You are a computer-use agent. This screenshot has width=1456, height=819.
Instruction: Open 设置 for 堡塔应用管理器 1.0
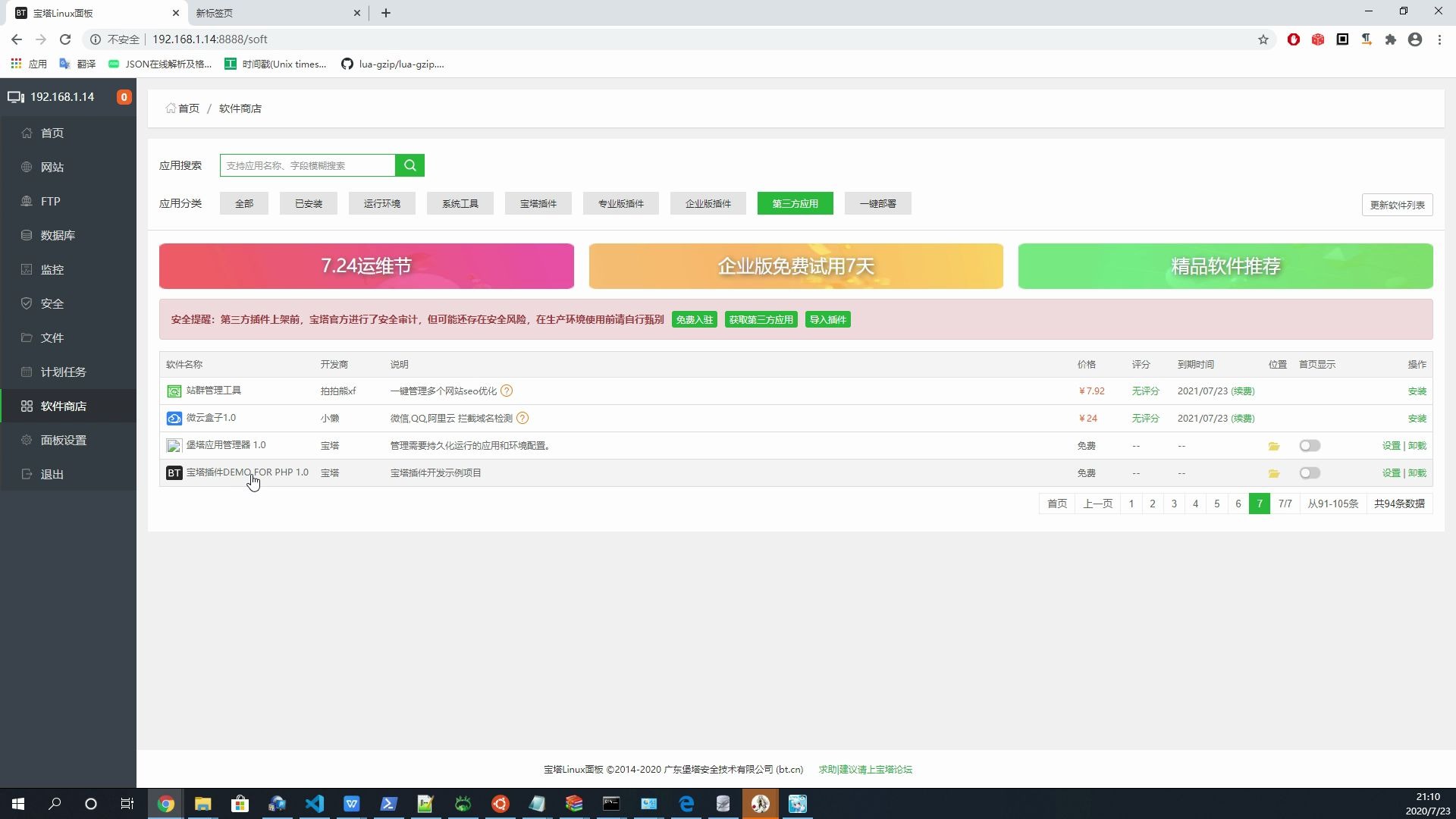(1391, 446)
